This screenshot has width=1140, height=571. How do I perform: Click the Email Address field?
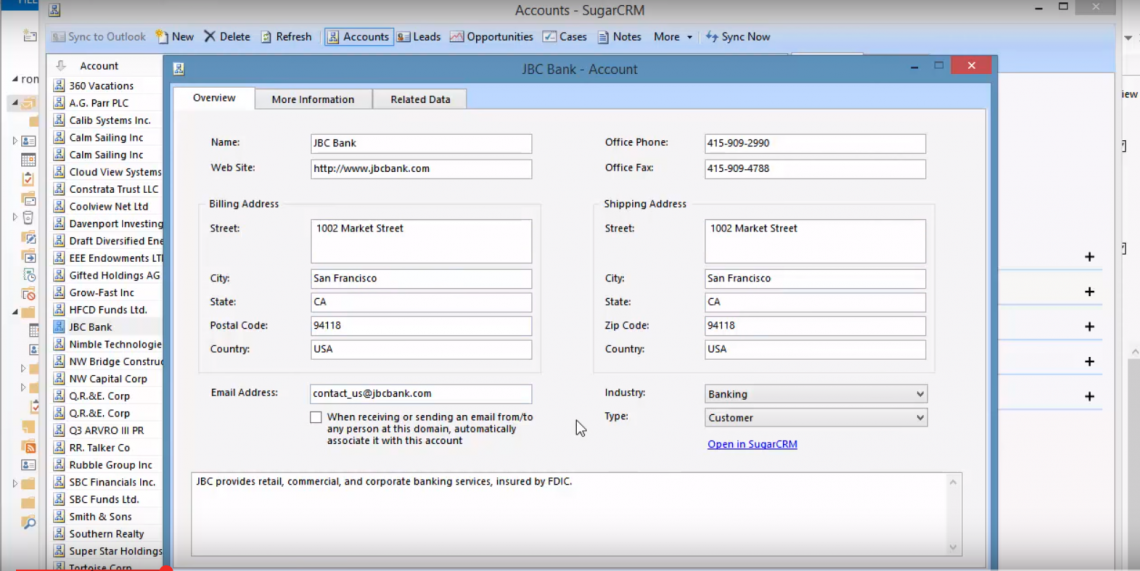click(x=421, y=394)
